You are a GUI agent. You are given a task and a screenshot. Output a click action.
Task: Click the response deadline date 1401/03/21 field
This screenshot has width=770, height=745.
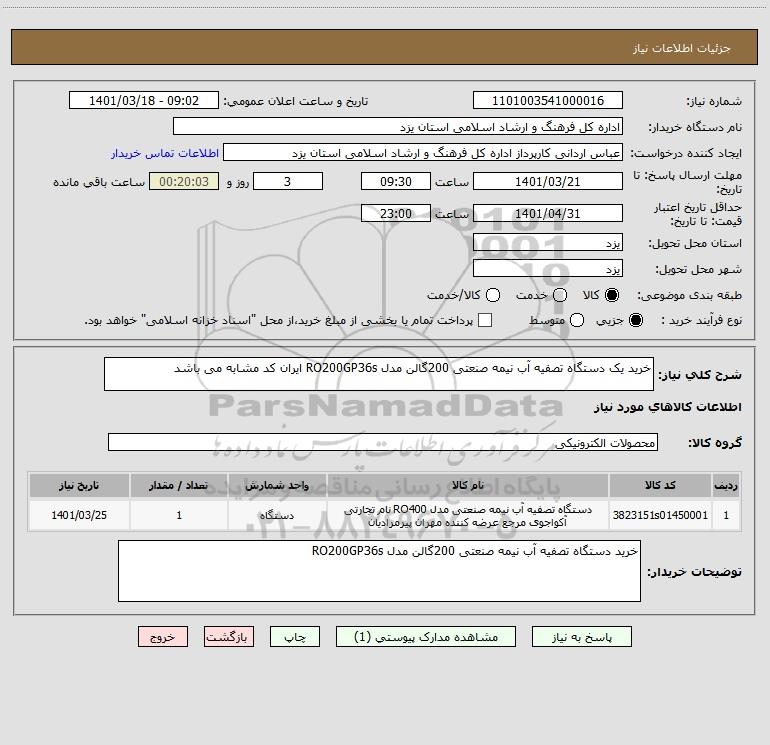548,182
